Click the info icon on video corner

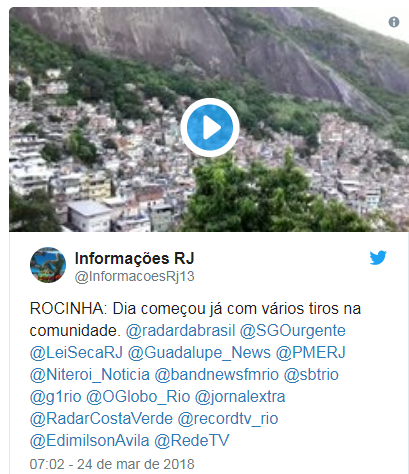[394, 22]
